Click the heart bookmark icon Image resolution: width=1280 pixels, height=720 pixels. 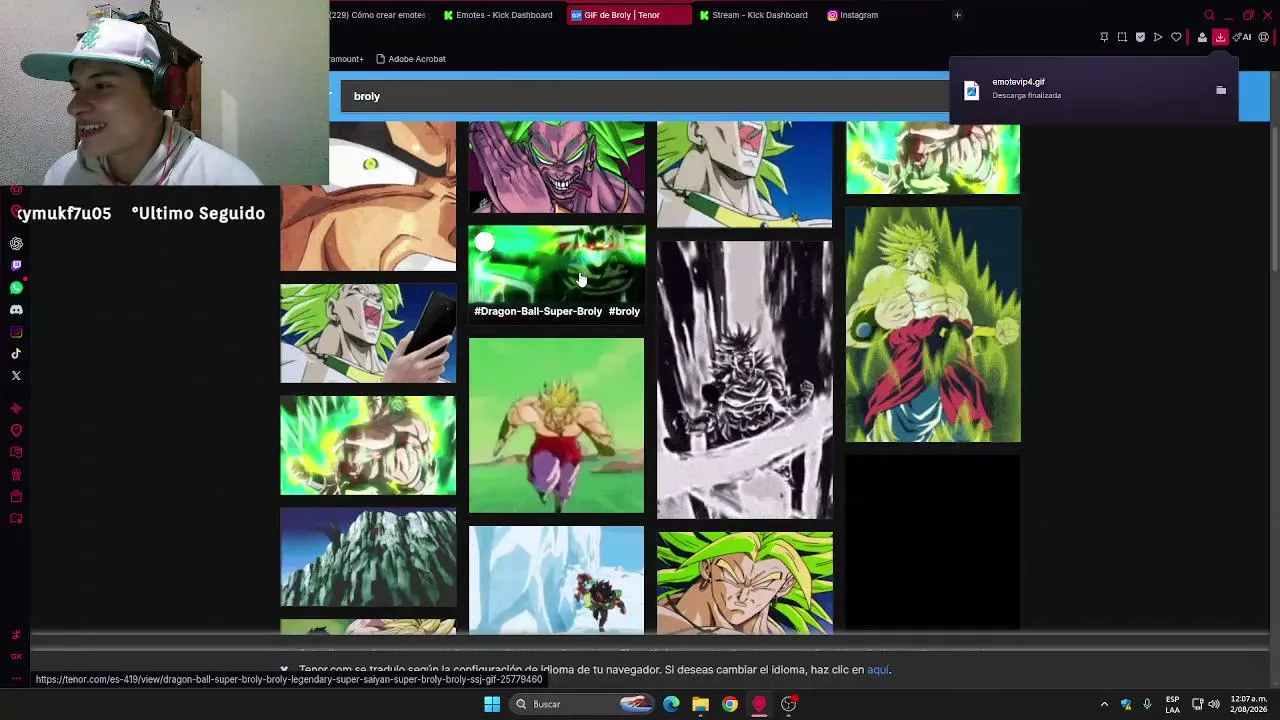coord(1176,37)
